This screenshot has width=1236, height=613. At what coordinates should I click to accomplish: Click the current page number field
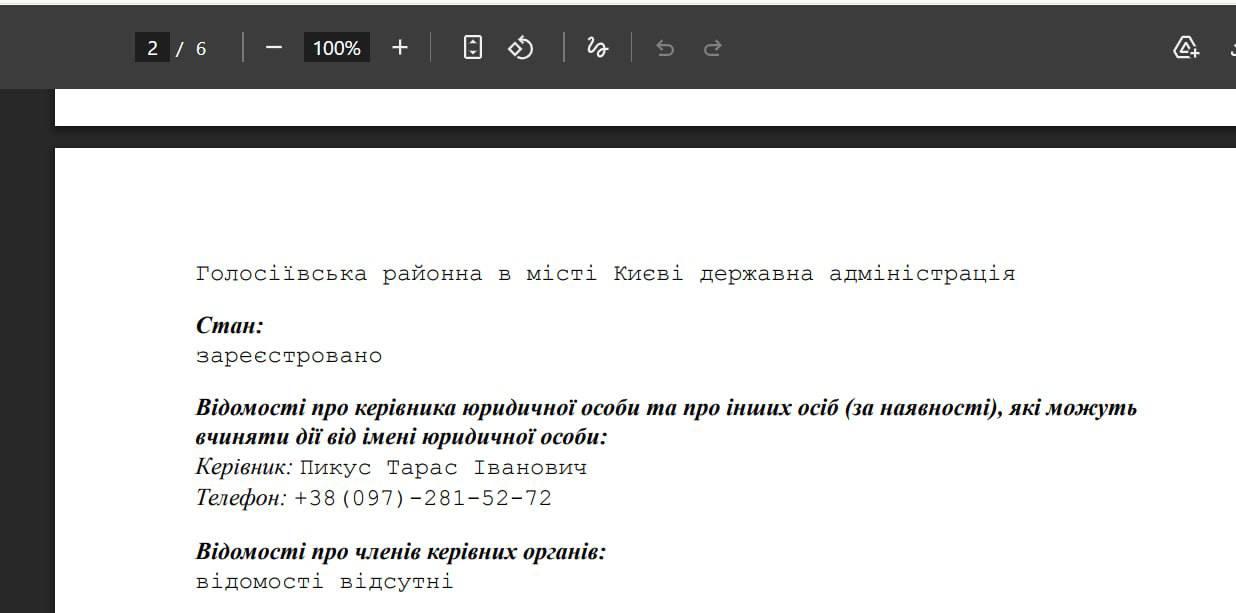[152, 48]
